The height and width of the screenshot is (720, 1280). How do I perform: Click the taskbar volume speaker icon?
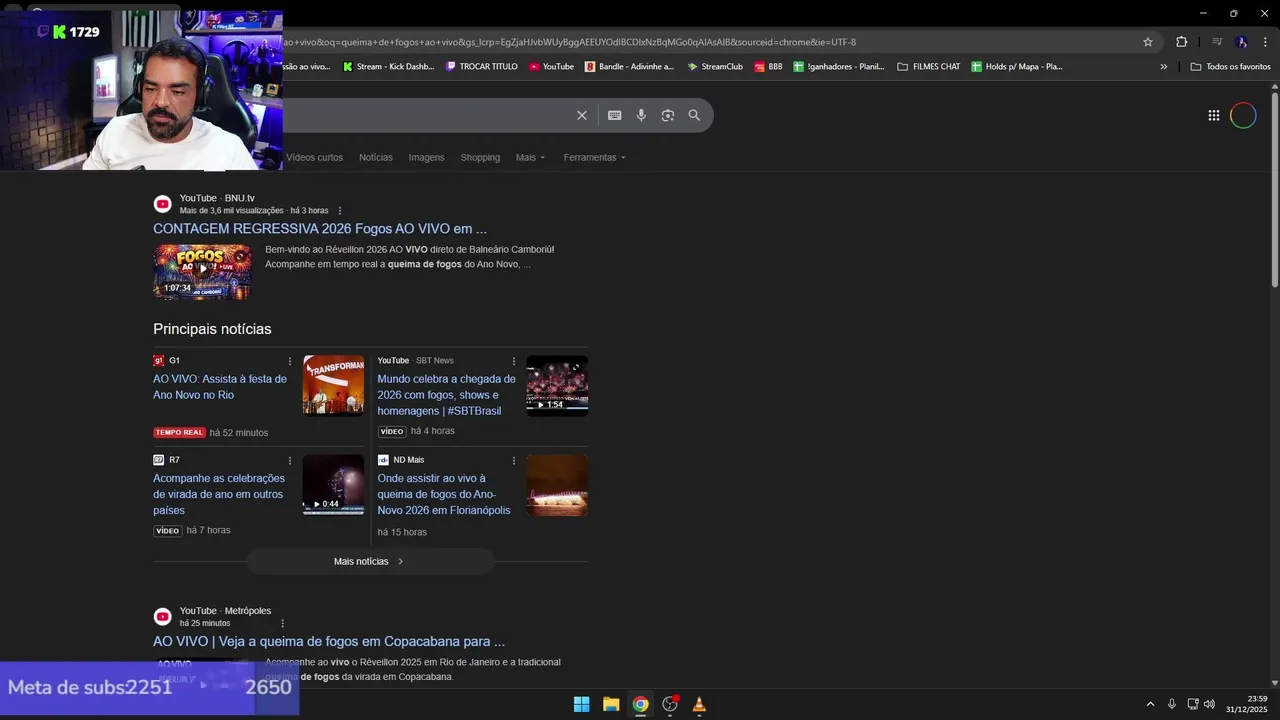(1209, 704)
